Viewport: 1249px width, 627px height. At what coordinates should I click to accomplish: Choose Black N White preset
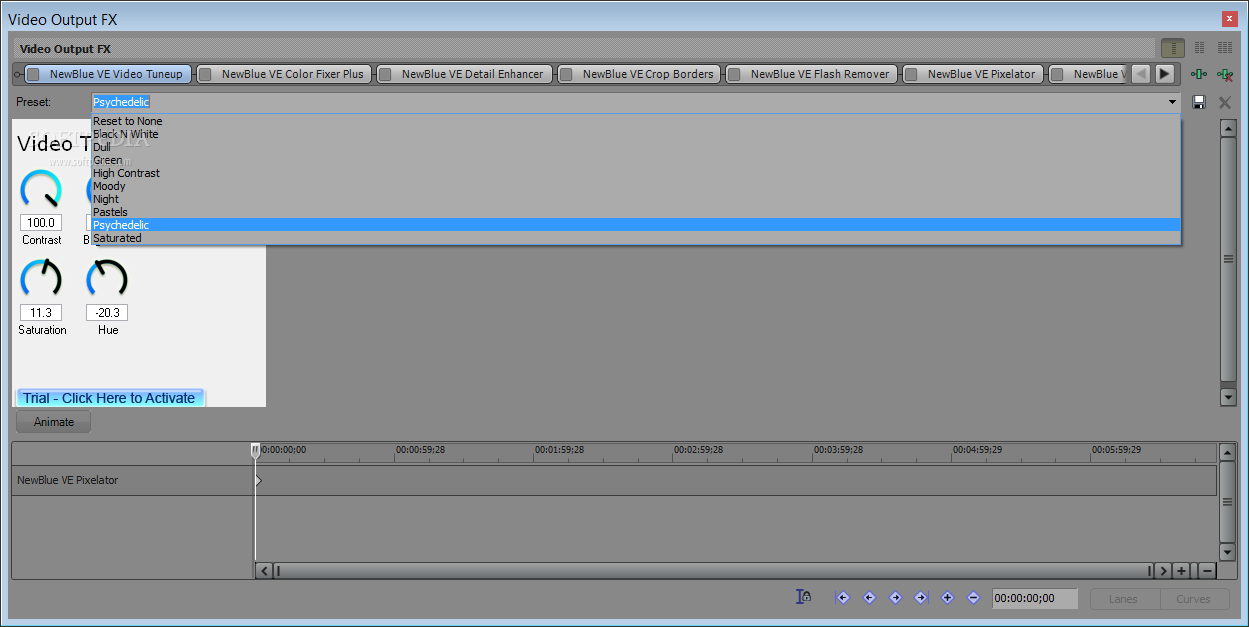[635, 134]
